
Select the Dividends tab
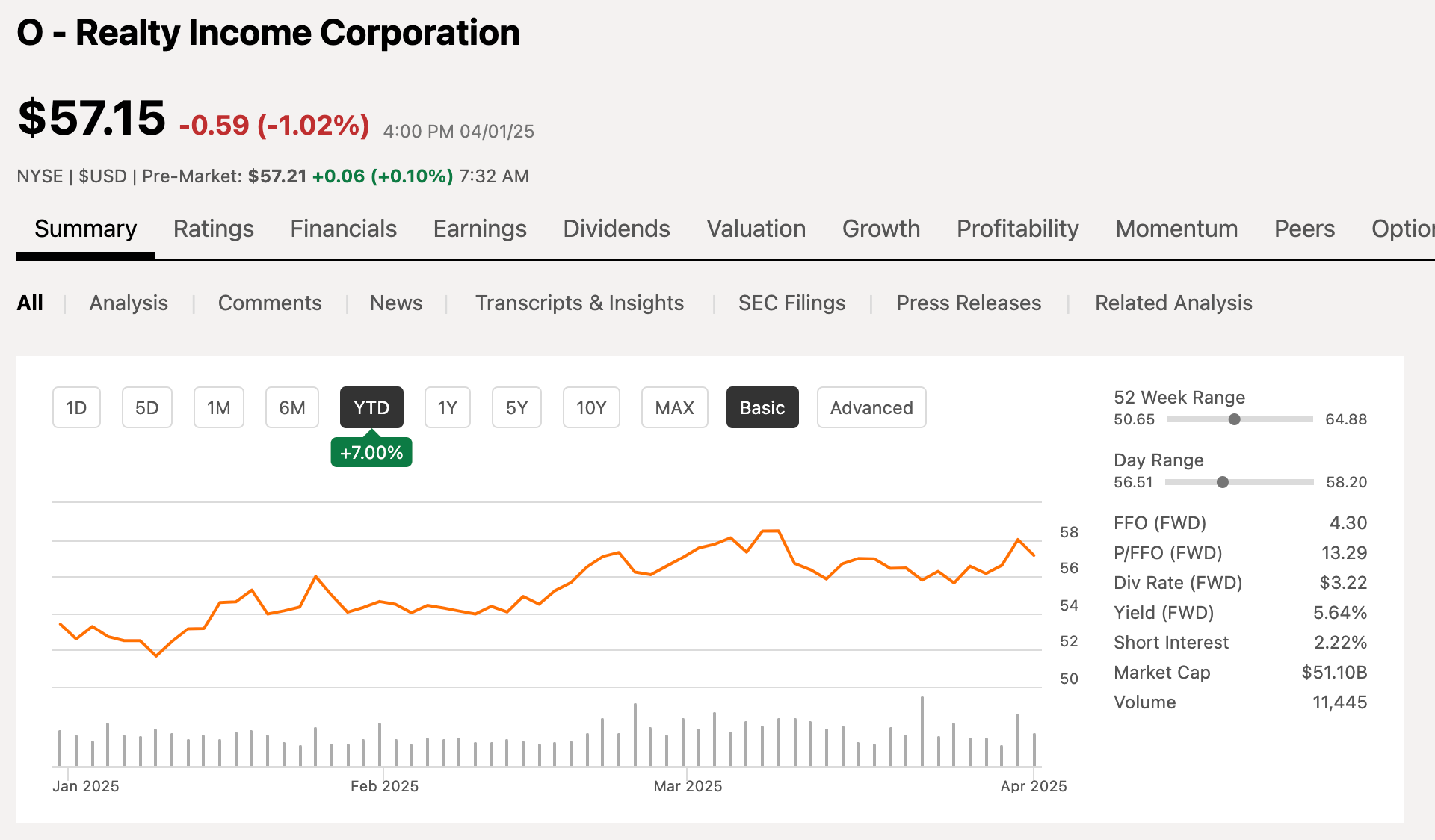(x=615, y=229)
